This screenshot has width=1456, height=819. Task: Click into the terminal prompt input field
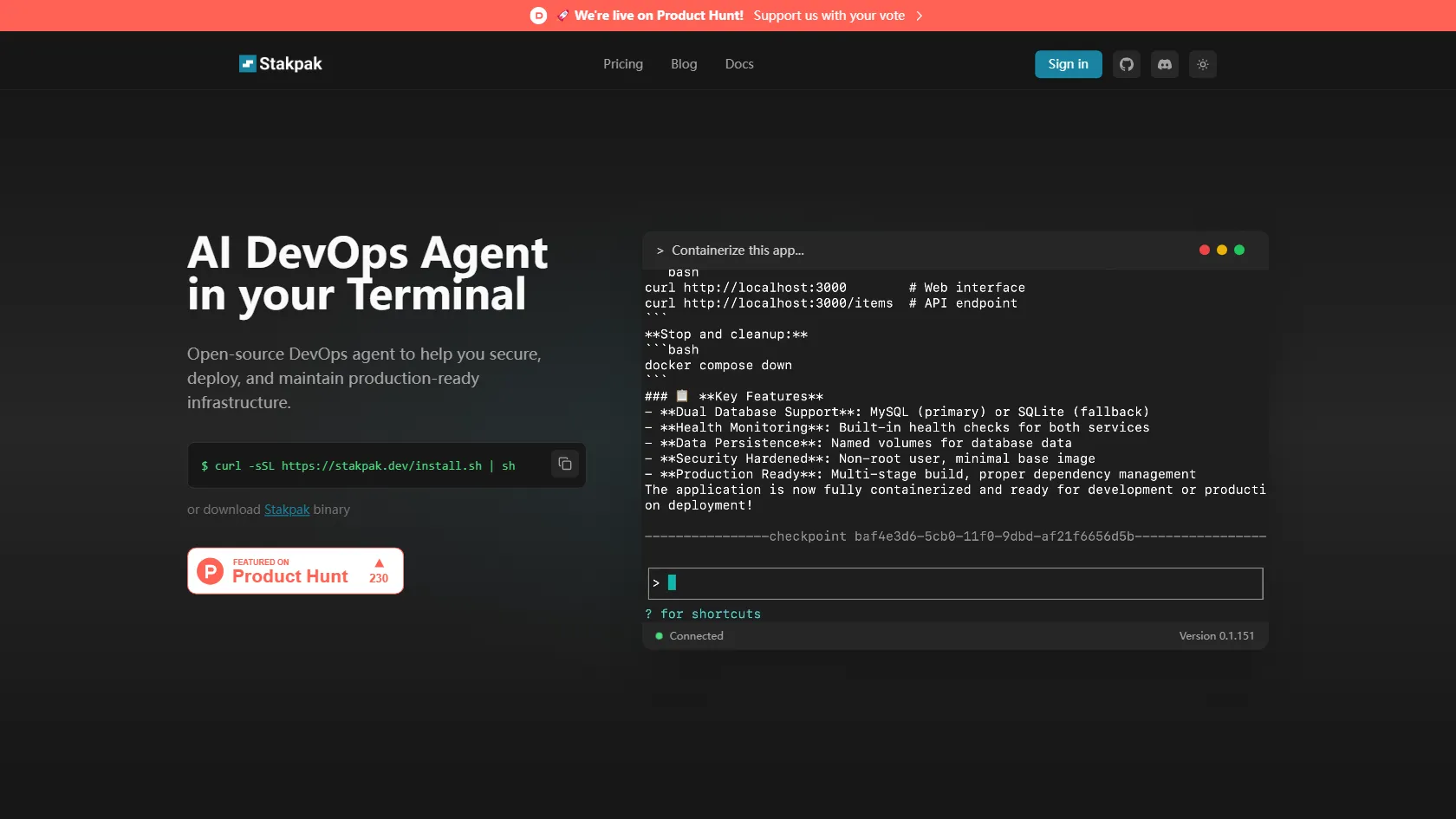[955, 583]
